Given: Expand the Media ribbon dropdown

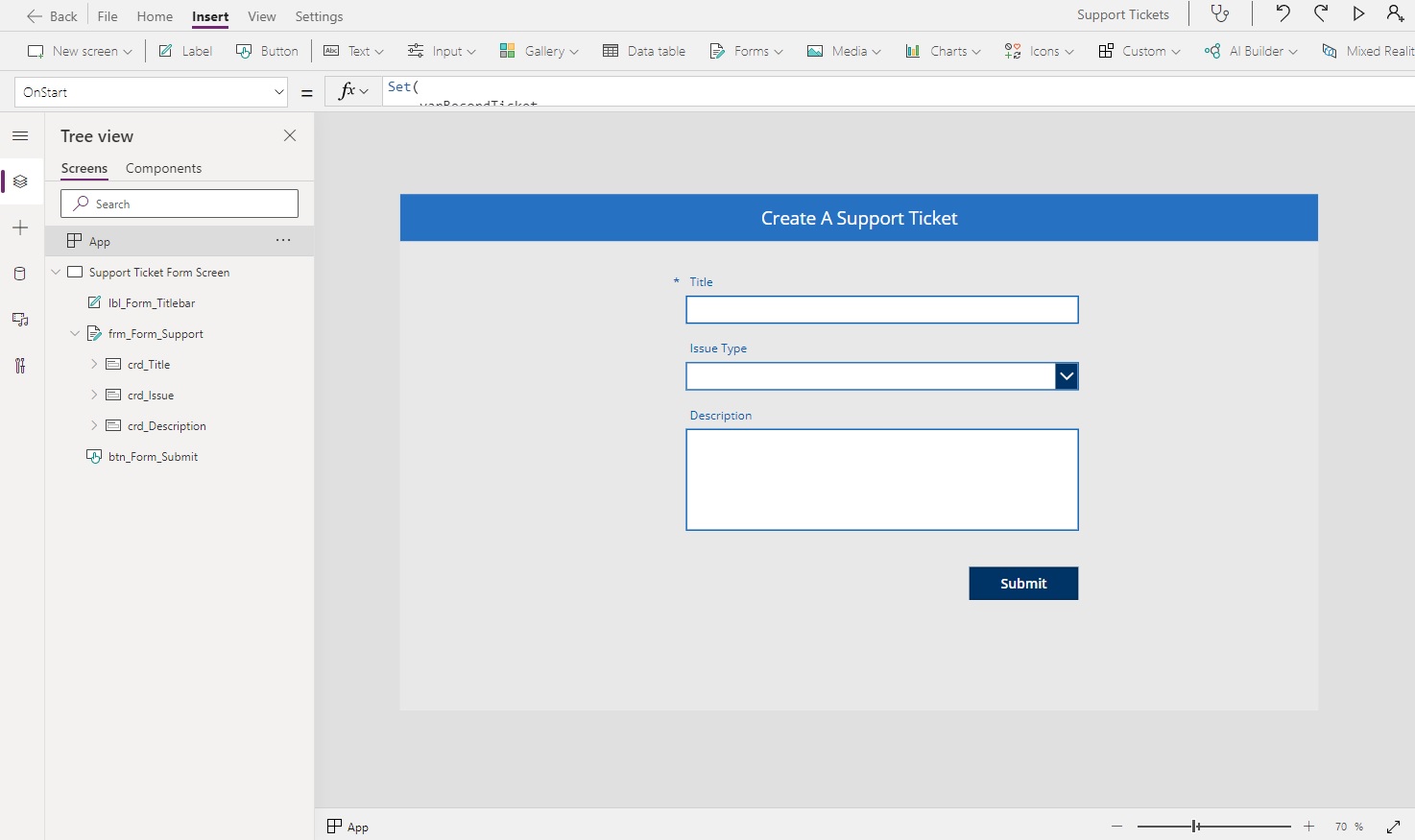Looking at the screenshot, I should (x=843, y=51).
